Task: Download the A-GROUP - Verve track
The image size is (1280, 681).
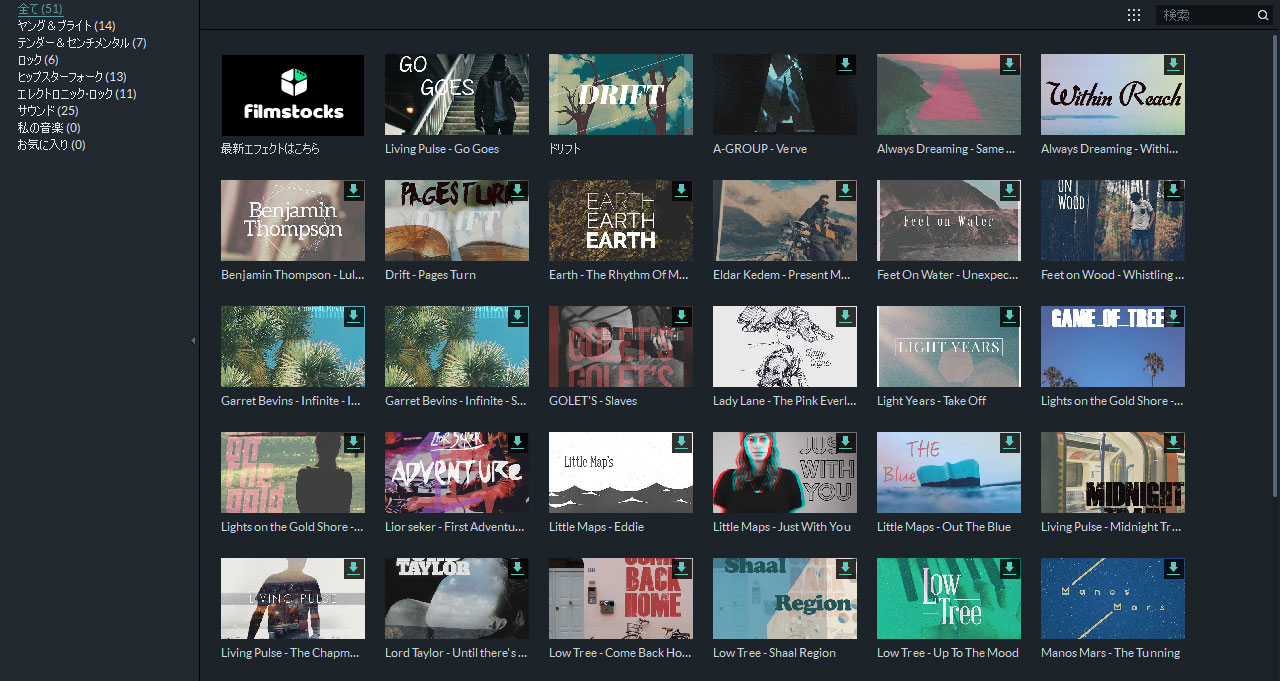Action: coord(846,64)
